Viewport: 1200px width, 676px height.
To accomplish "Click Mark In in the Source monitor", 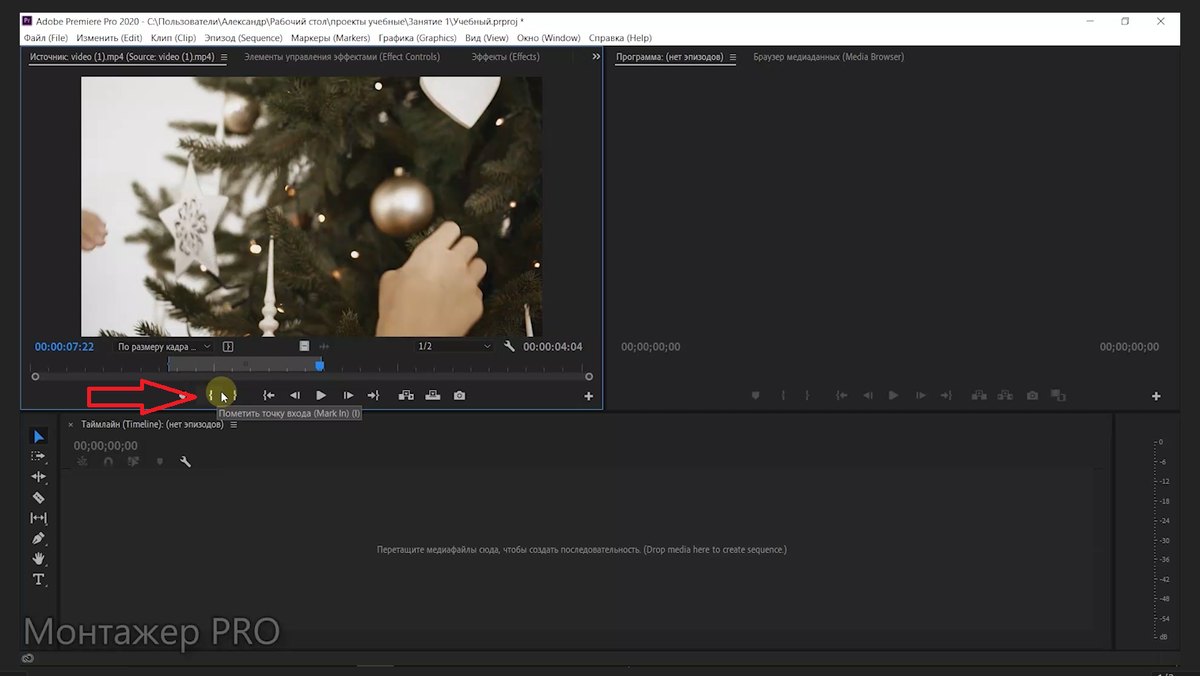I will point(211,396).
